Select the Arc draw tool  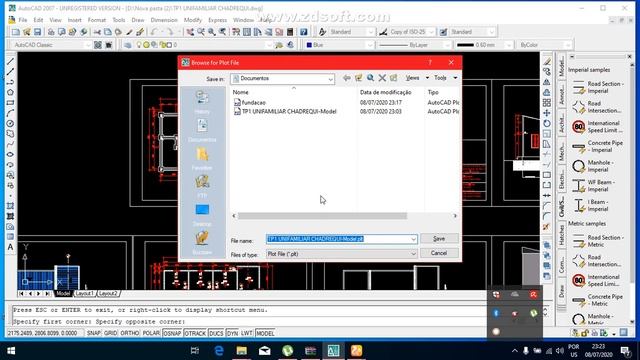(x=10, y=113)
